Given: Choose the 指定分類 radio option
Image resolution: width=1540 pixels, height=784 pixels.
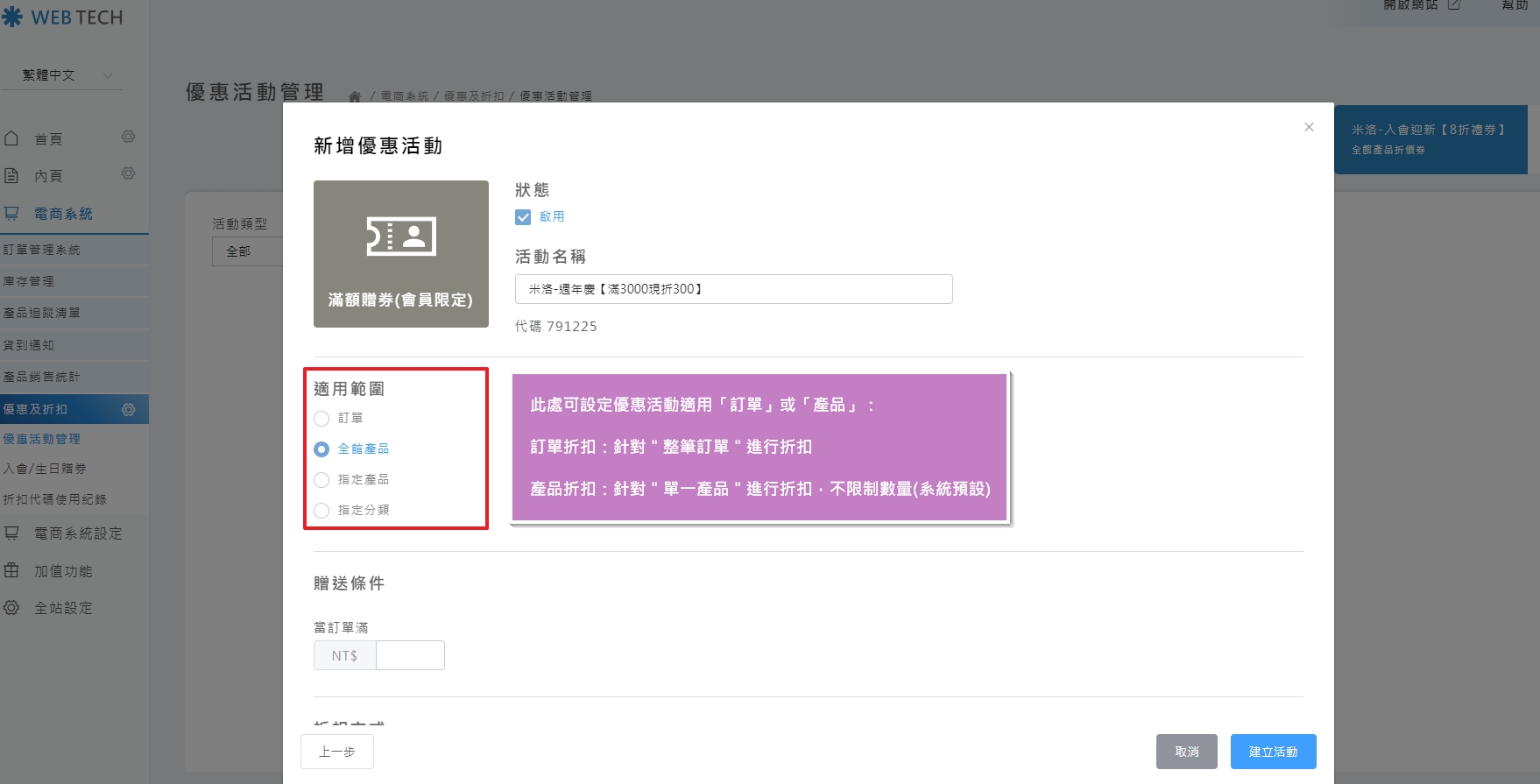Looking at the screenshot, I should click(321, 511).
